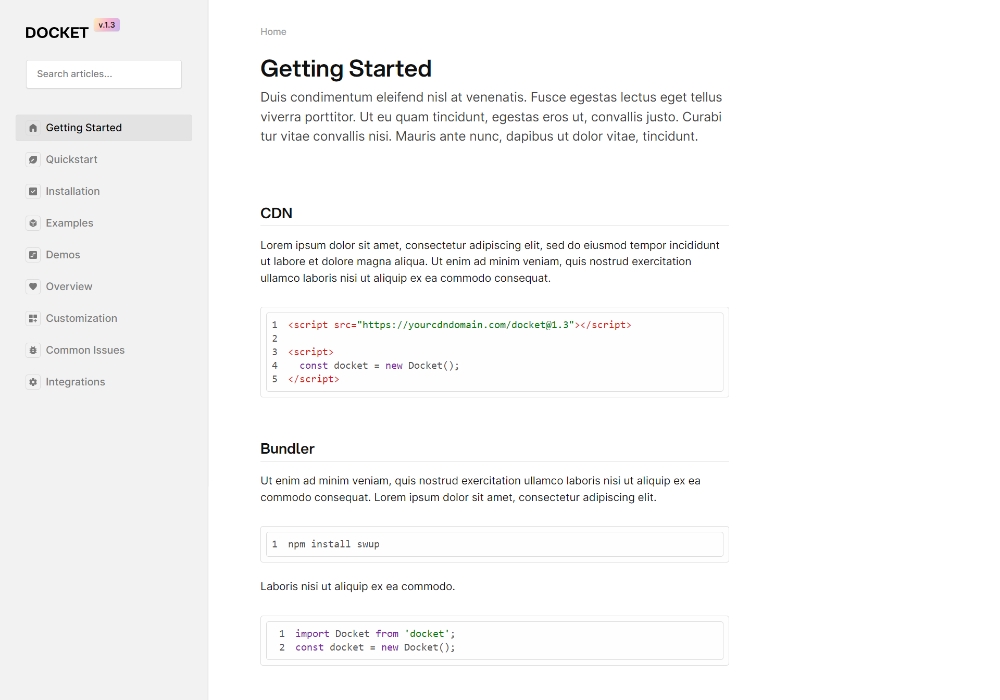Click the const docket line in CDN code block
This screenshot has height=700, width=1000.
(379, 365)
